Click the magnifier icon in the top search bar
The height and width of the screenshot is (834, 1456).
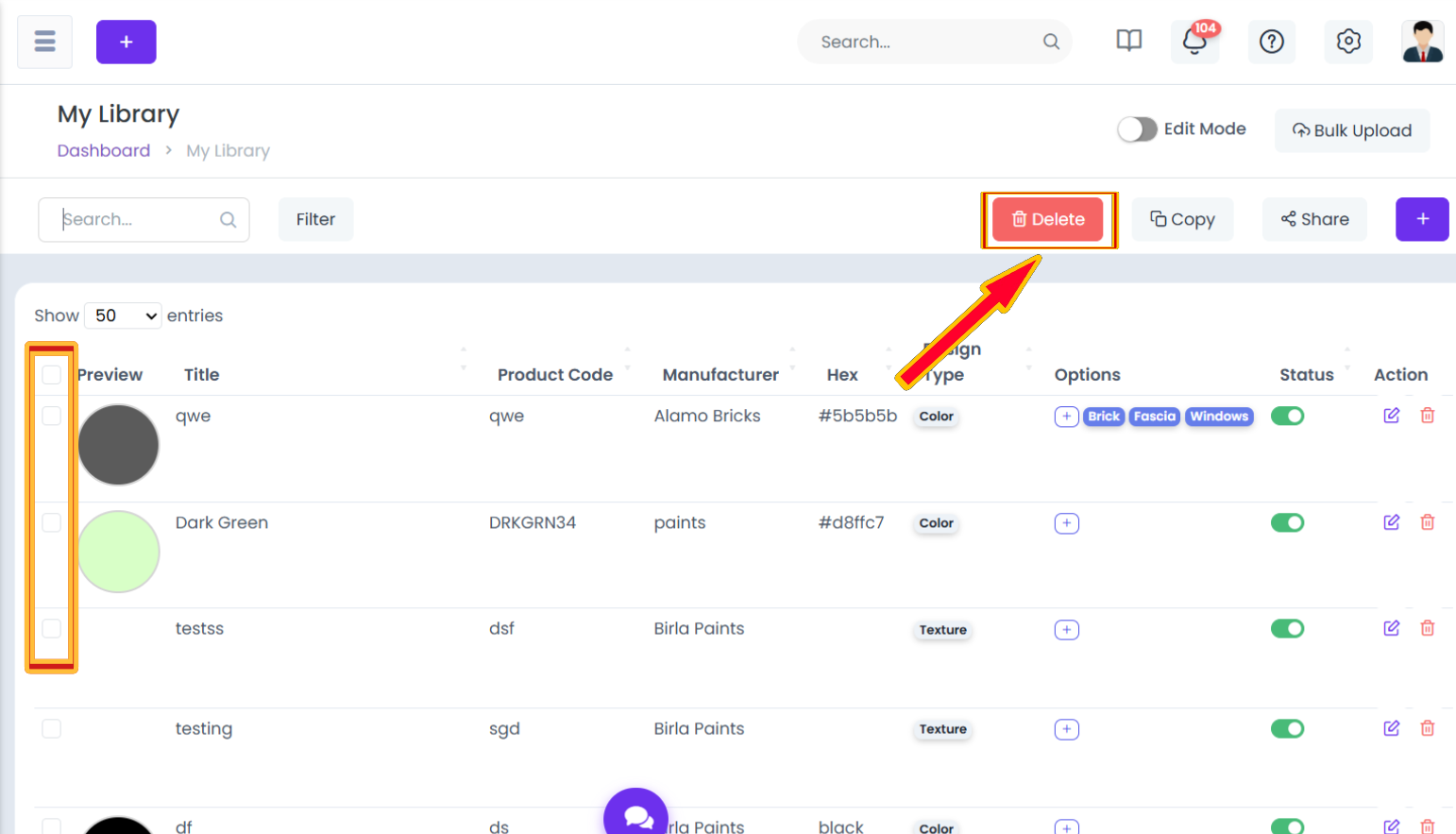coord(1051,42)
